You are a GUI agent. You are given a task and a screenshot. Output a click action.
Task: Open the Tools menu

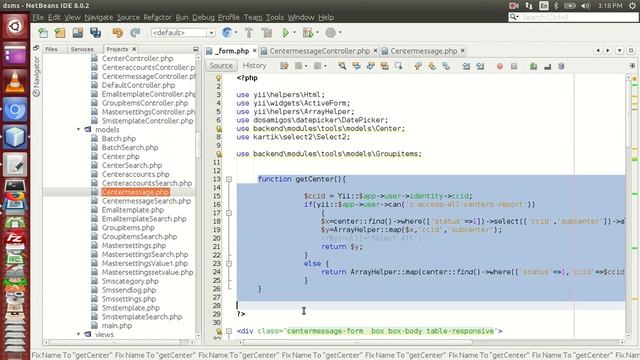click(275, 17)
